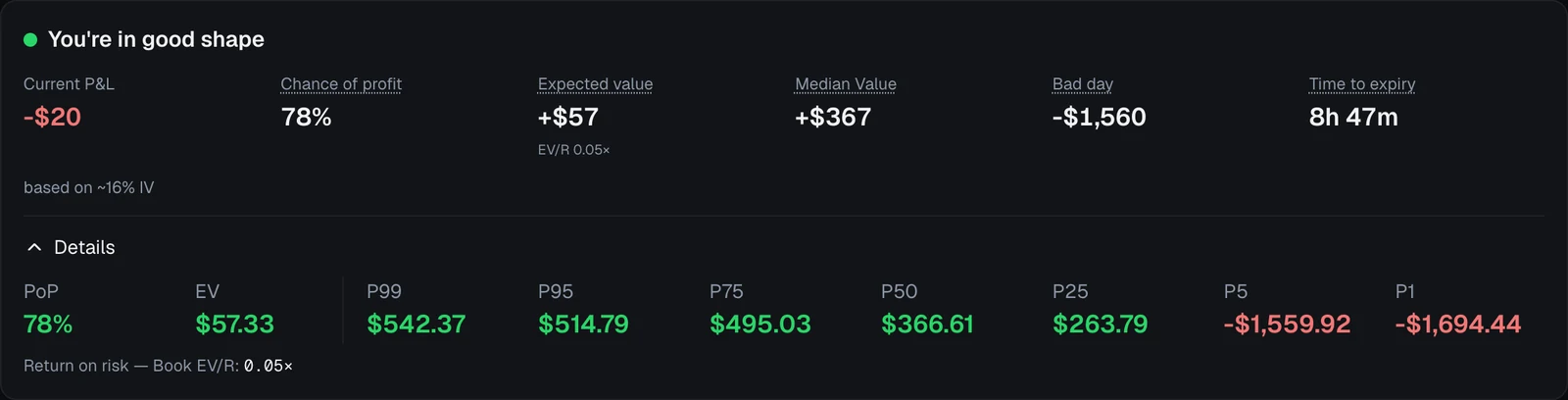
Task: Select the Current P&L value -$20
Action: click(x=53, y=117)
